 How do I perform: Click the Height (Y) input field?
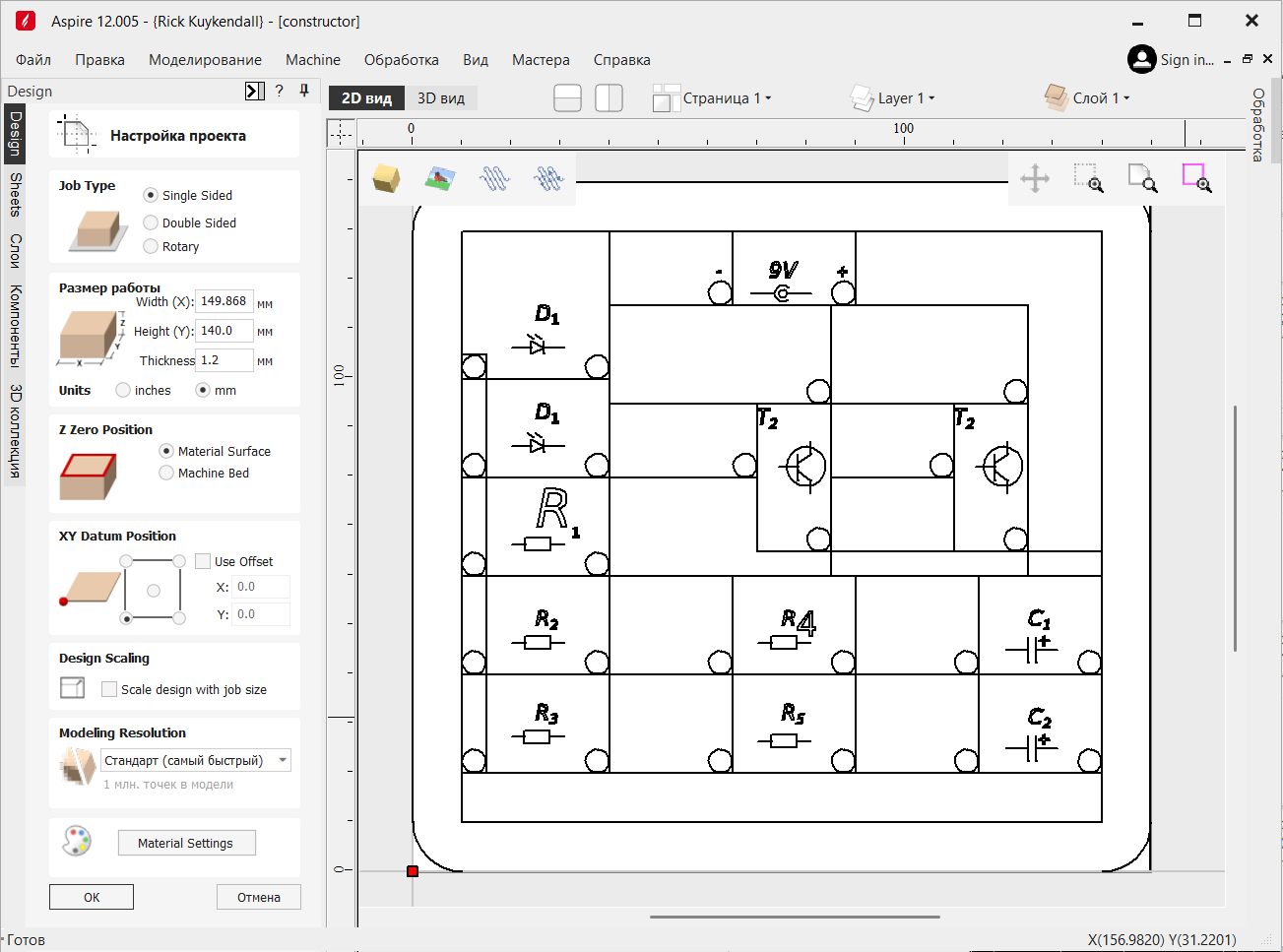(x=225, y=331)
